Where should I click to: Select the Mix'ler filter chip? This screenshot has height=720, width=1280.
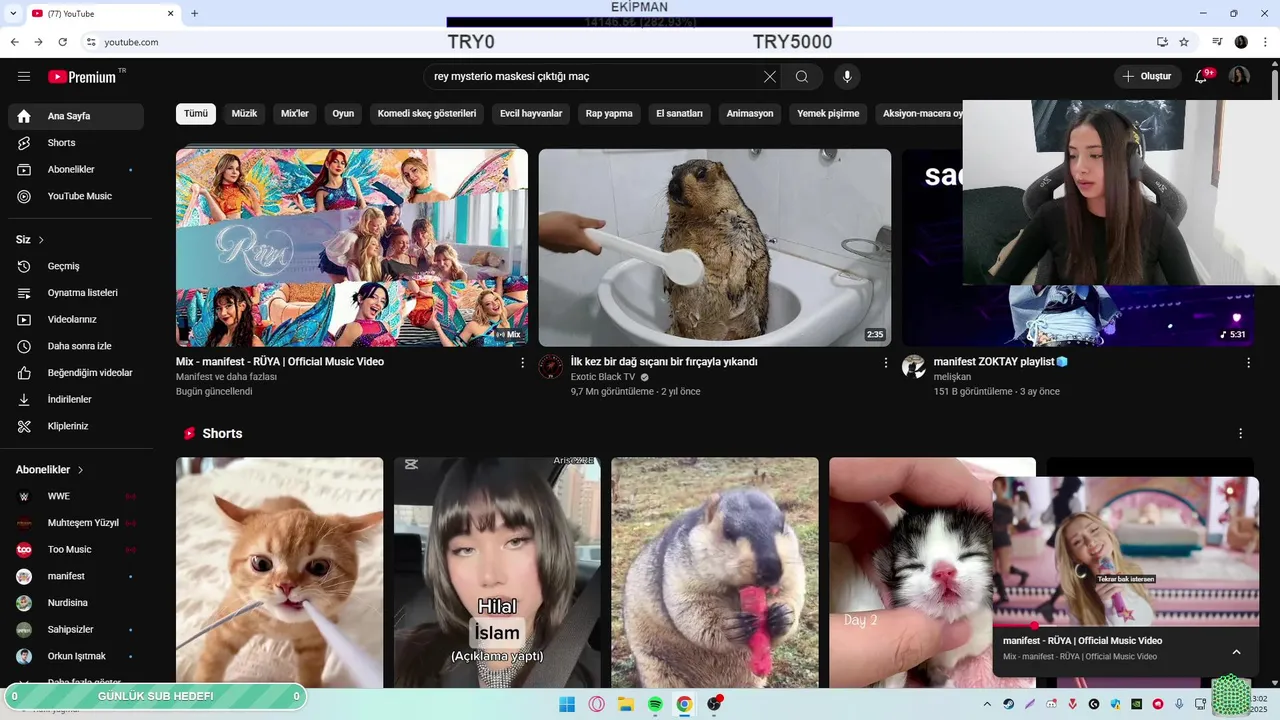[295, 114]
